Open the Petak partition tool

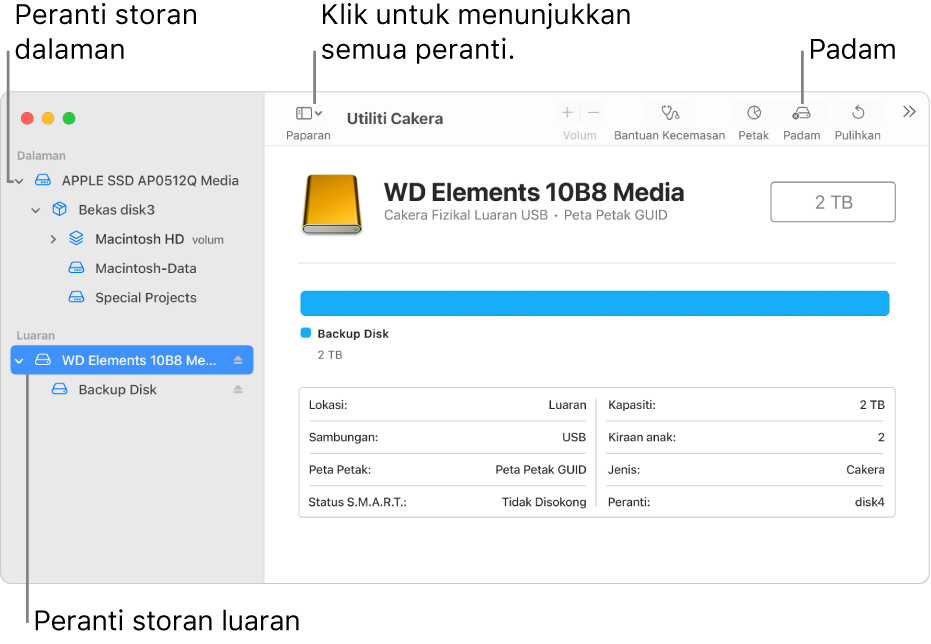pos(753,112)
